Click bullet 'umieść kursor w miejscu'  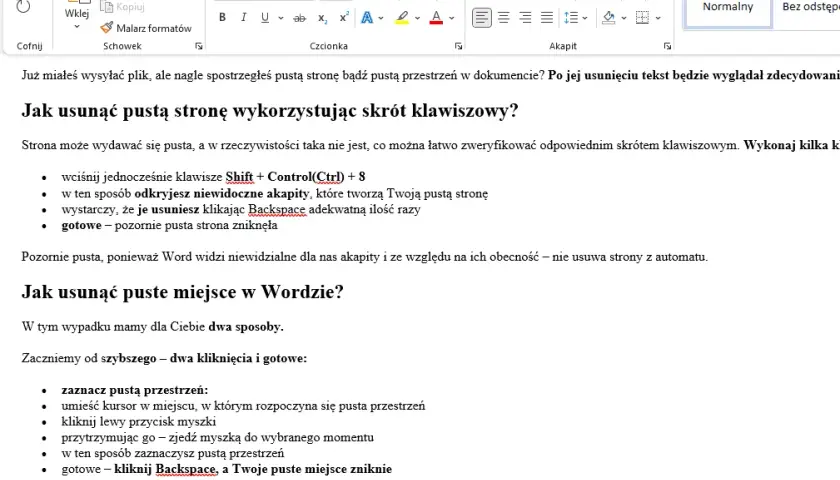(243, 406)
